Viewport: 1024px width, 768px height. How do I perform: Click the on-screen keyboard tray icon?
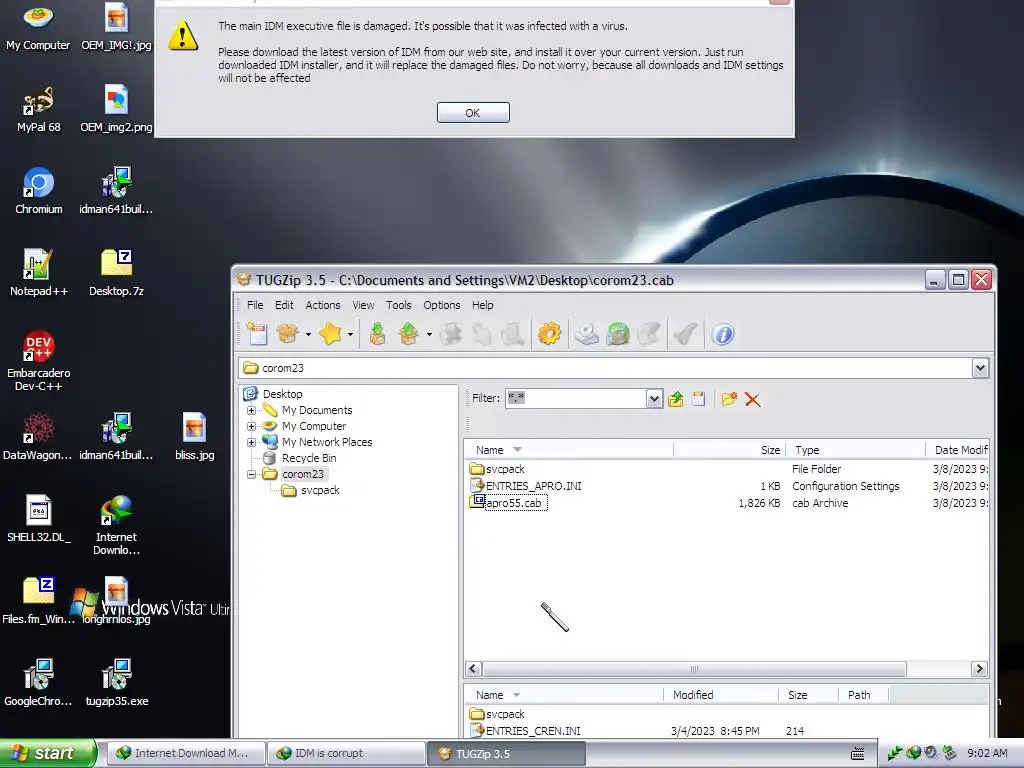[857, 754]
